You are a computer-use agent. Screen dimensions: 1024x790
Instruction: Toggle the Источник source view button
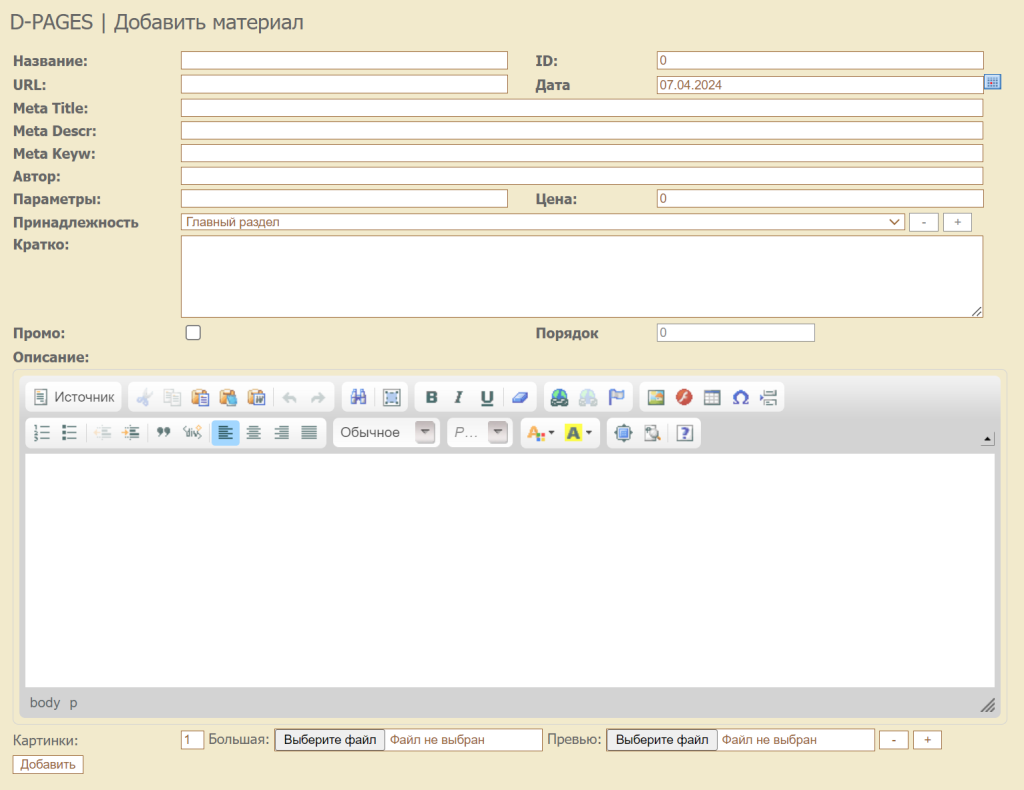coord(74,397)
